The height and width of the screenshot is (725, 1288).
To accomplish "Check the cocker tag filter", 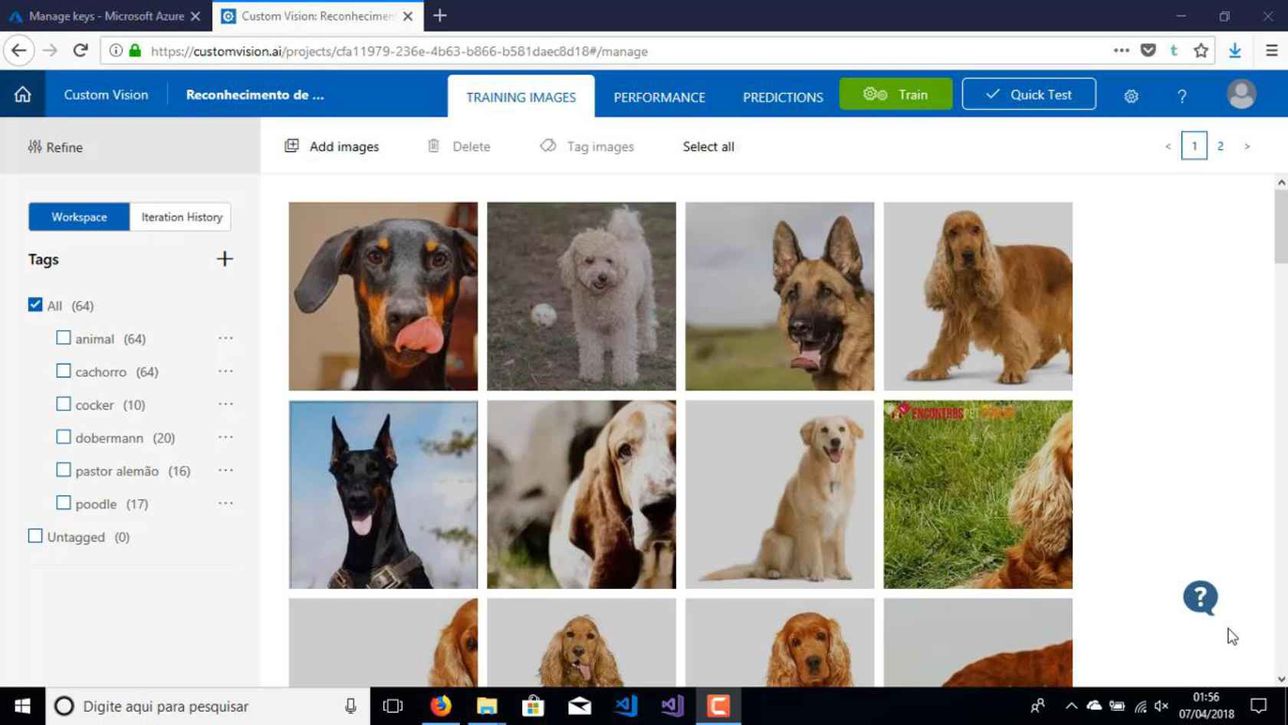I will tap(64, 404).
